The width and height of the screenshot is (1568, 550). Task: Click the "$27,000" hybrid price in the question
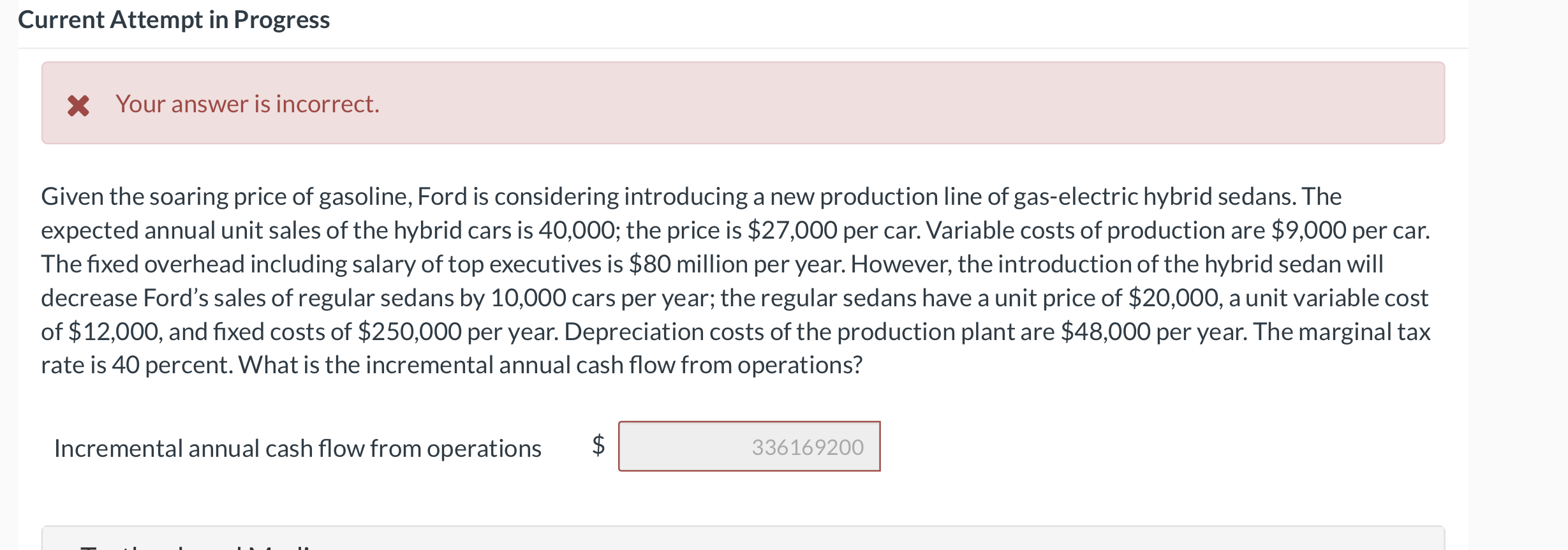click(x=792, y=230)
